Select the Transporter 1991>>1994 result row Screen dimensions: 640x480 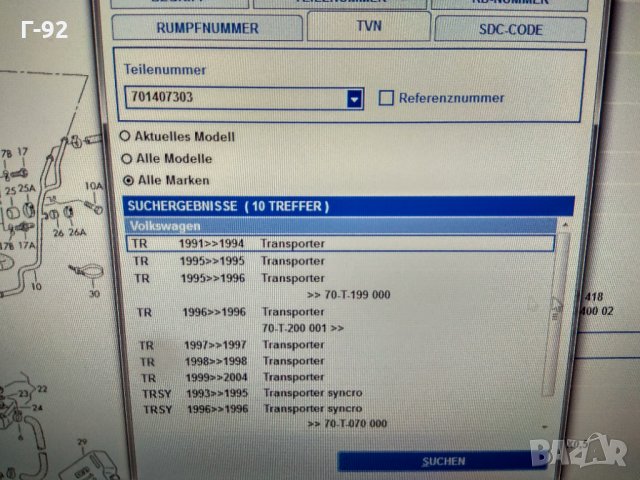click(340, 243)
